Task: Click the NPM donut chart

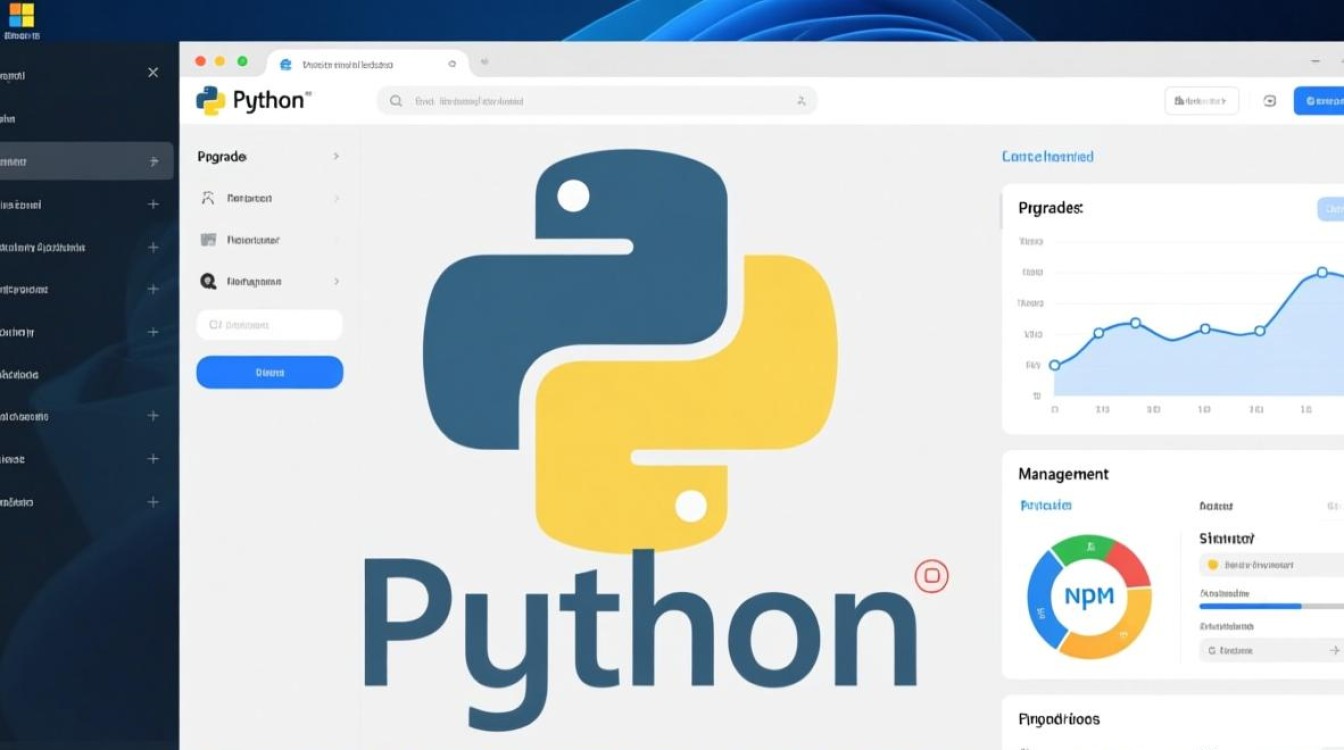Action: (1089, 597)
